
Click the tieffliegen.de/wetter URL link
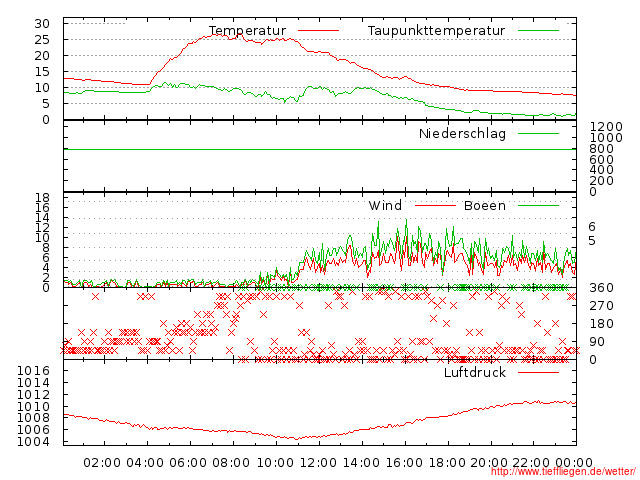tap(563, 471)
